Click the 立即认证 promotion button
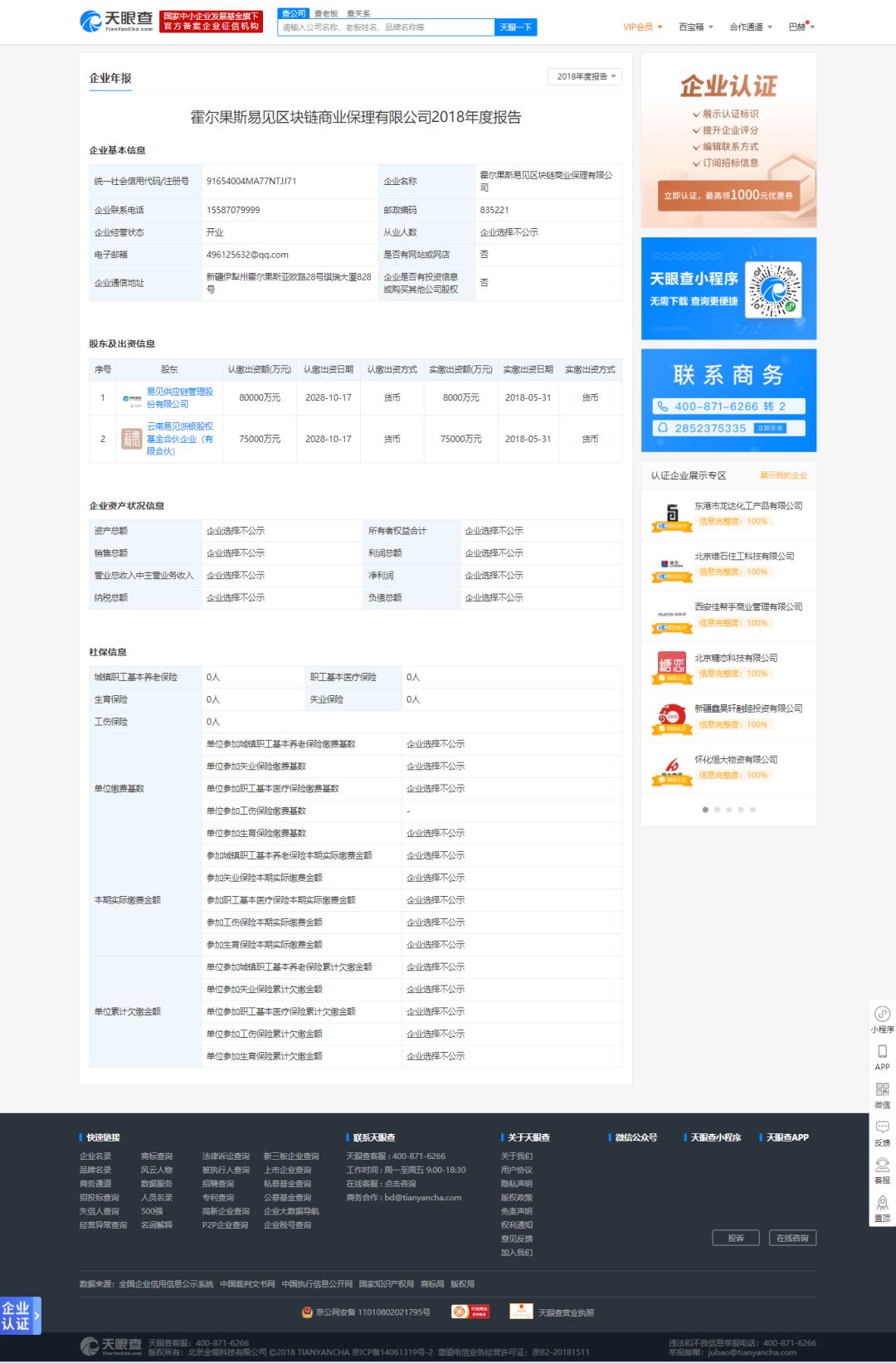 pos(728,196)
